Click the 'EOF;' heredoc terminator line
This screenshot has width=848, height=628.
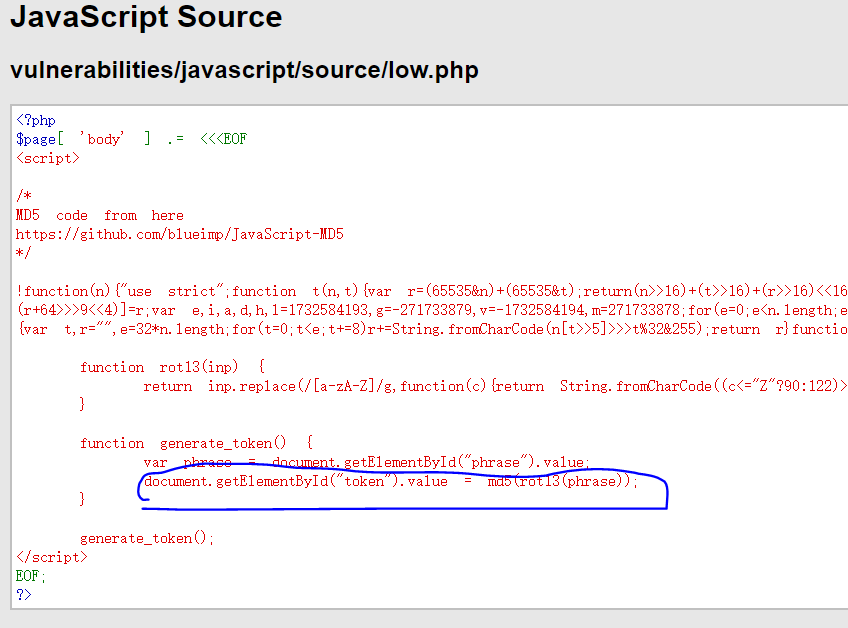31,576
